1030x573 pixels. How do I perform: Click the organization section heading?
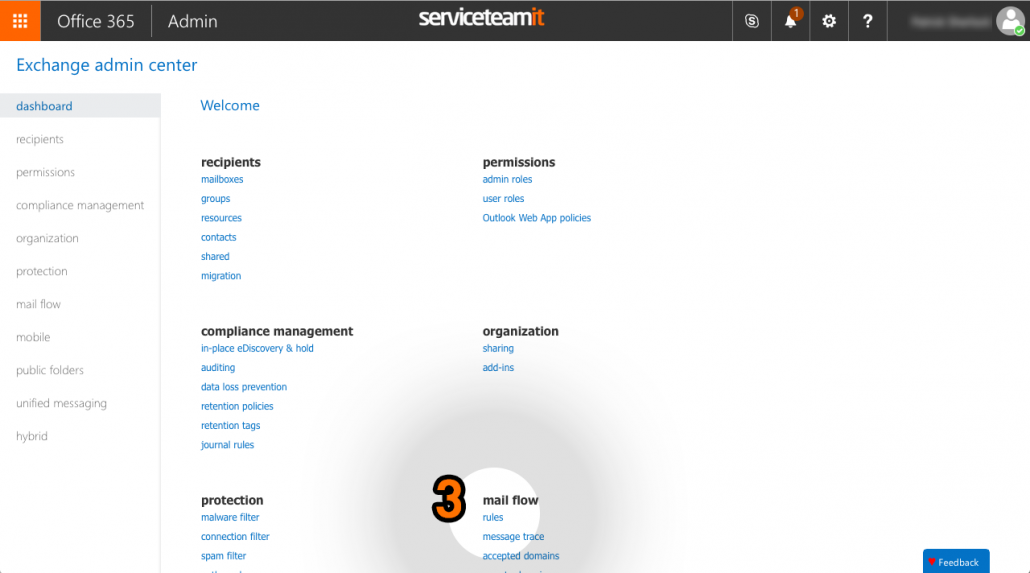(520, 331)
